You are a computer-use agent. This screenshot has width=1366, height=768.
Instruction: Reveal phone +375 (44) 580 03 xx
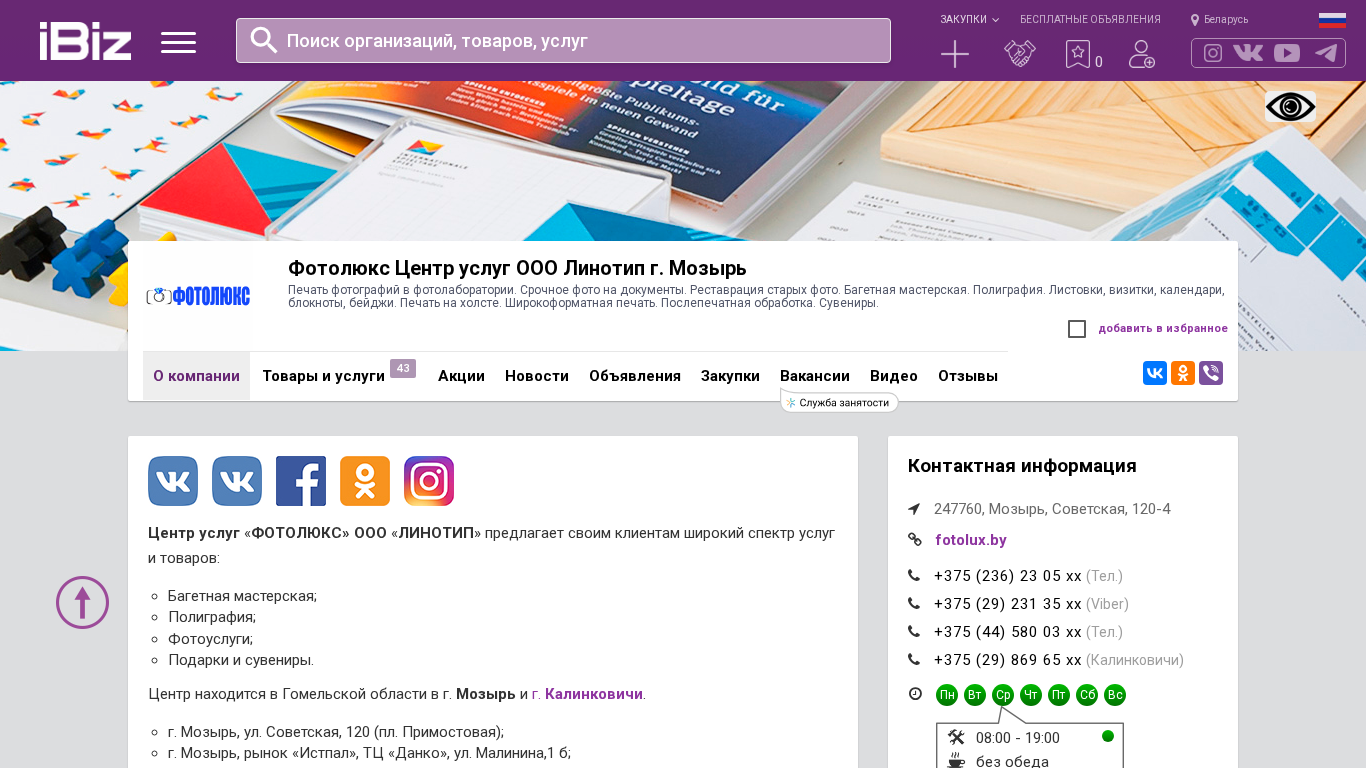pyautogui.click(x=1008, y=632)
